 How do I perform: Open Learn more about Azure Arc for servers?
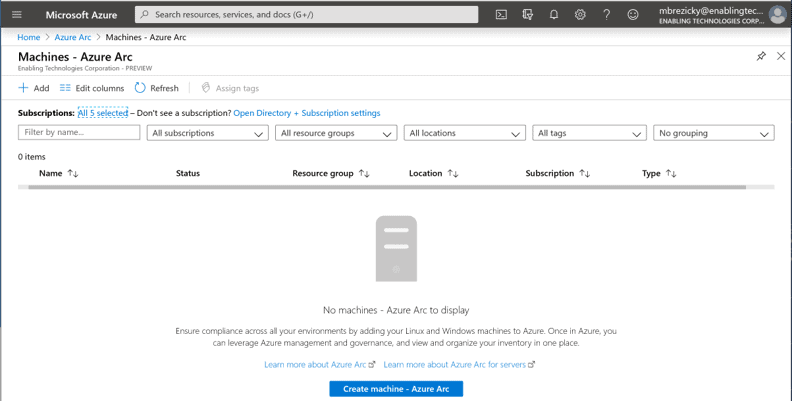pyautogui.click(x=459, y=364)
